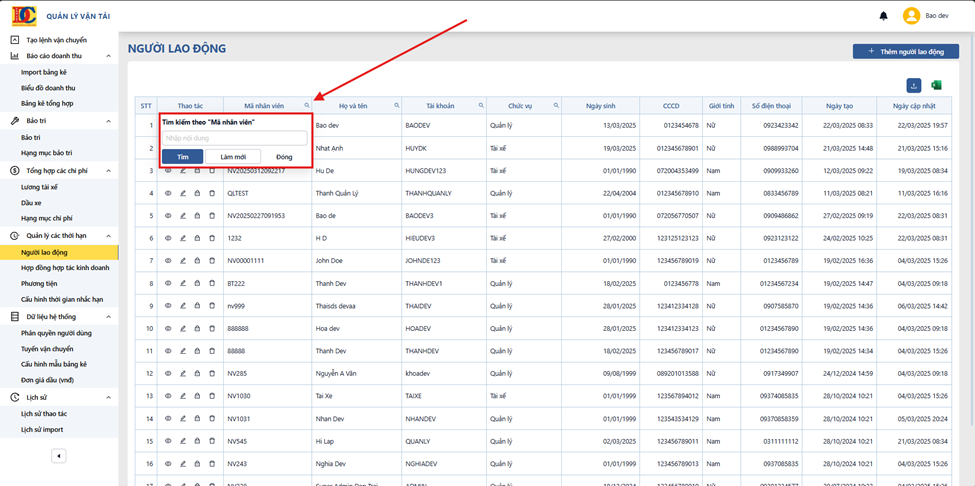View details of NV1030 via eye icon

click(x=168, y=396)
